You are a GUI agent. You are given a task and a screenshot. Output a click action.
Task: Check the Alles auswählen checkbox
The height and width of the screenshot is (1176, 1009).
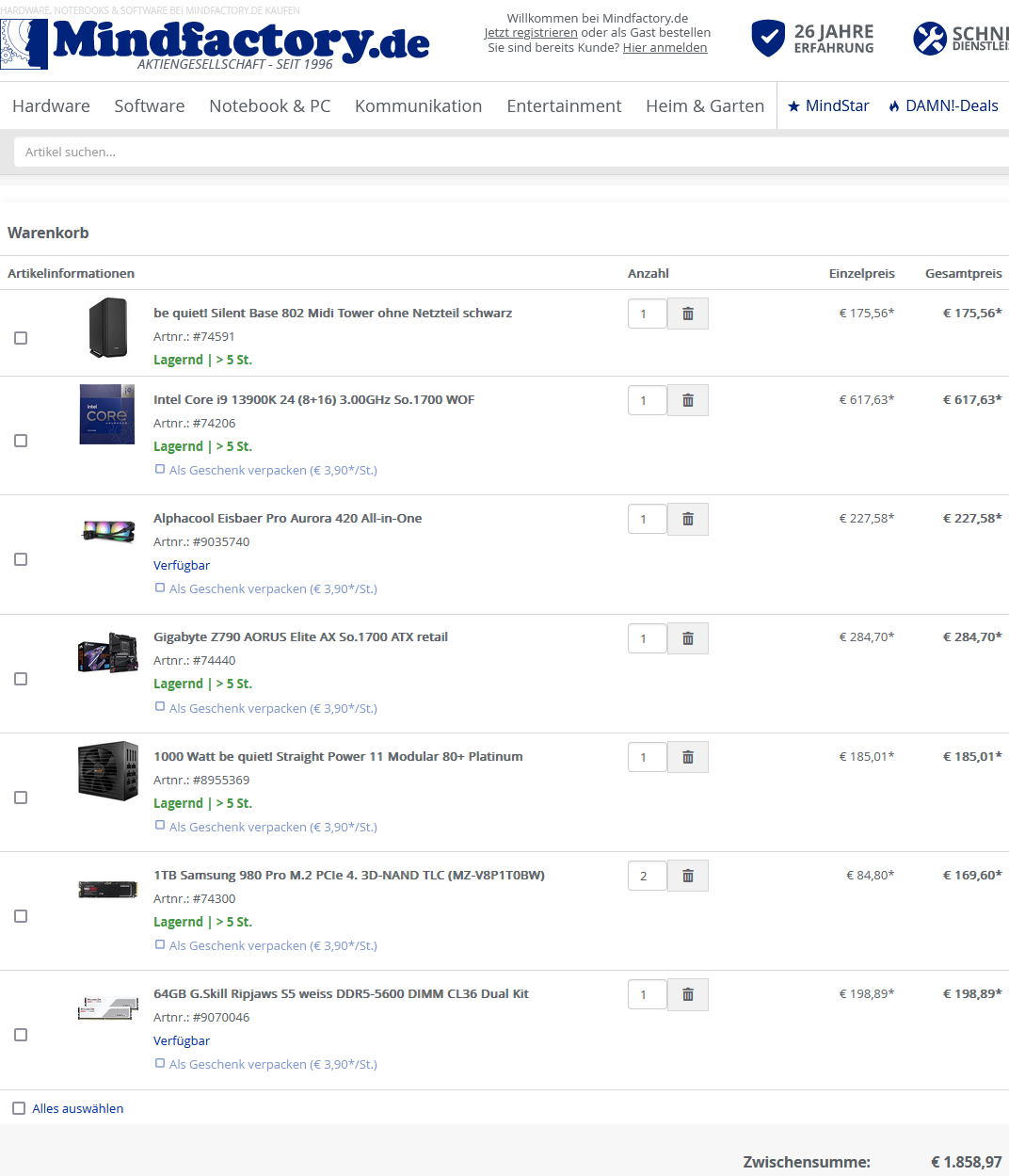19,1108
